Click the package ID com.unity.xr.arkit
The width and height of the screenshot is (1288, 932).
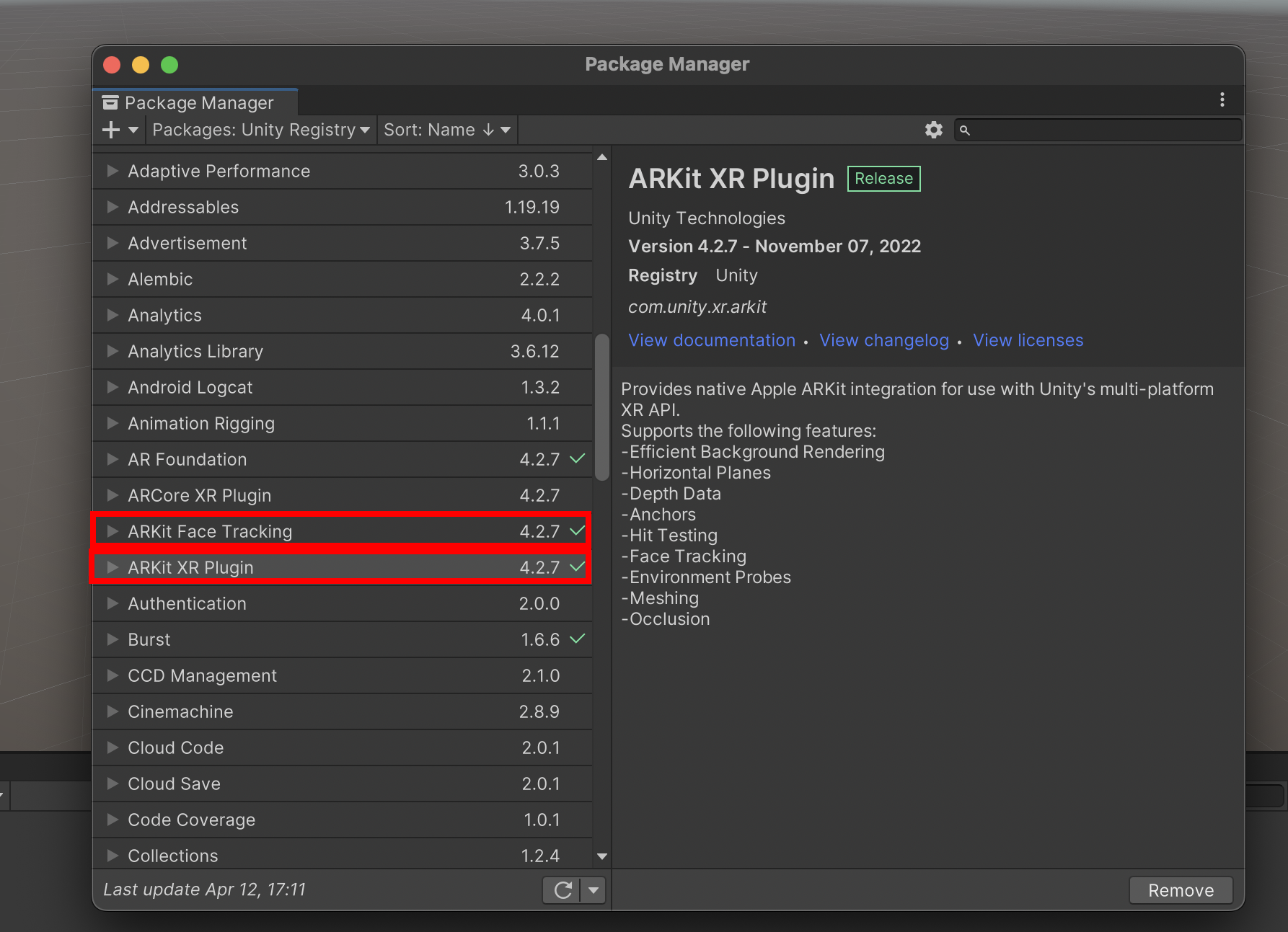click(x=697, y=307)
